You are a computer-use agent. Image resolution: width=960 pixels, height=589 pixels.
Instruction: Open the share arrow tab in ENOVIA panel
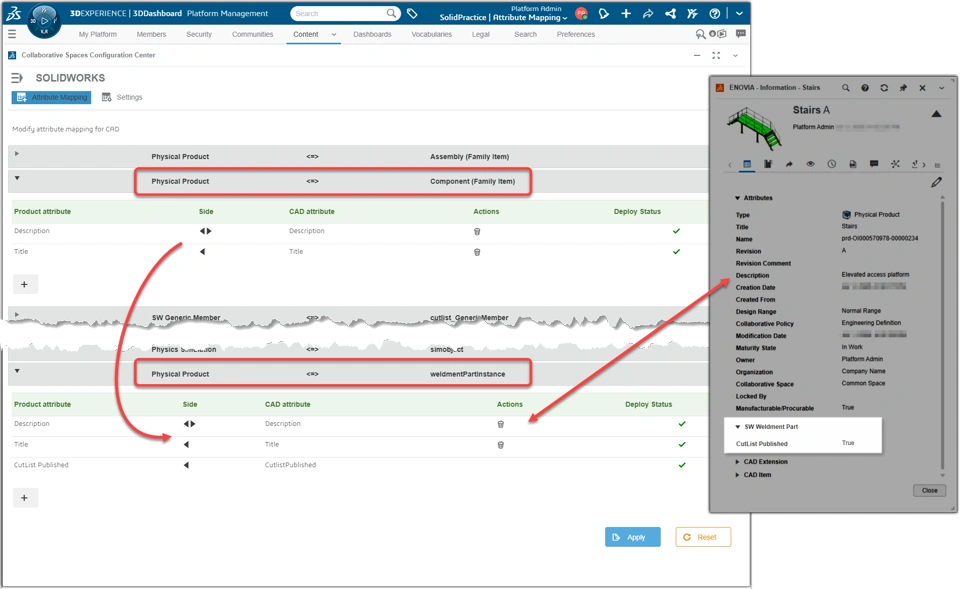[789, 164]
